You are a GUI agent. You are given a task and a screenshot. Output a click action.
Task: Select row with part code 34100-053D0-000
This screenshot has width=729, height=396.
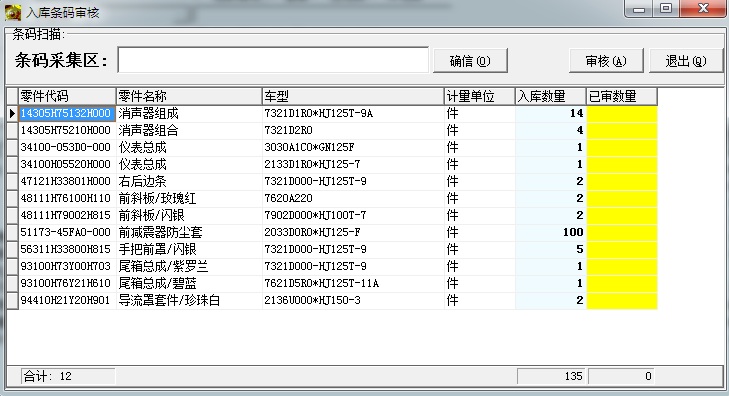point(332,147)
